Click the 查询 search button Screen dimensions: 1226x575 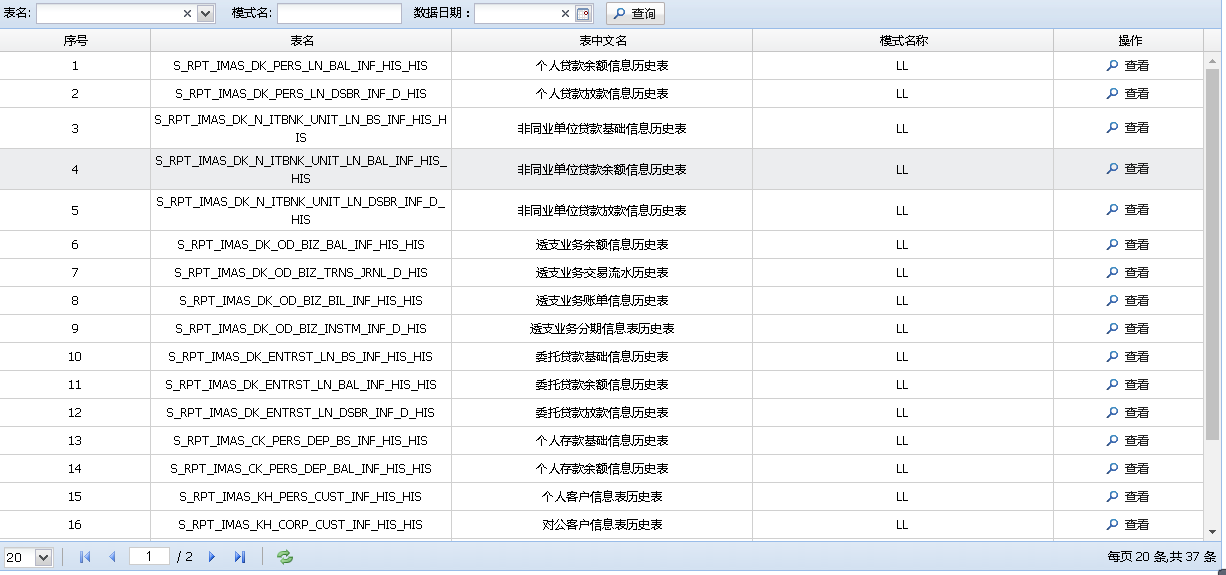pyautogui.click(x=635, y=14)
